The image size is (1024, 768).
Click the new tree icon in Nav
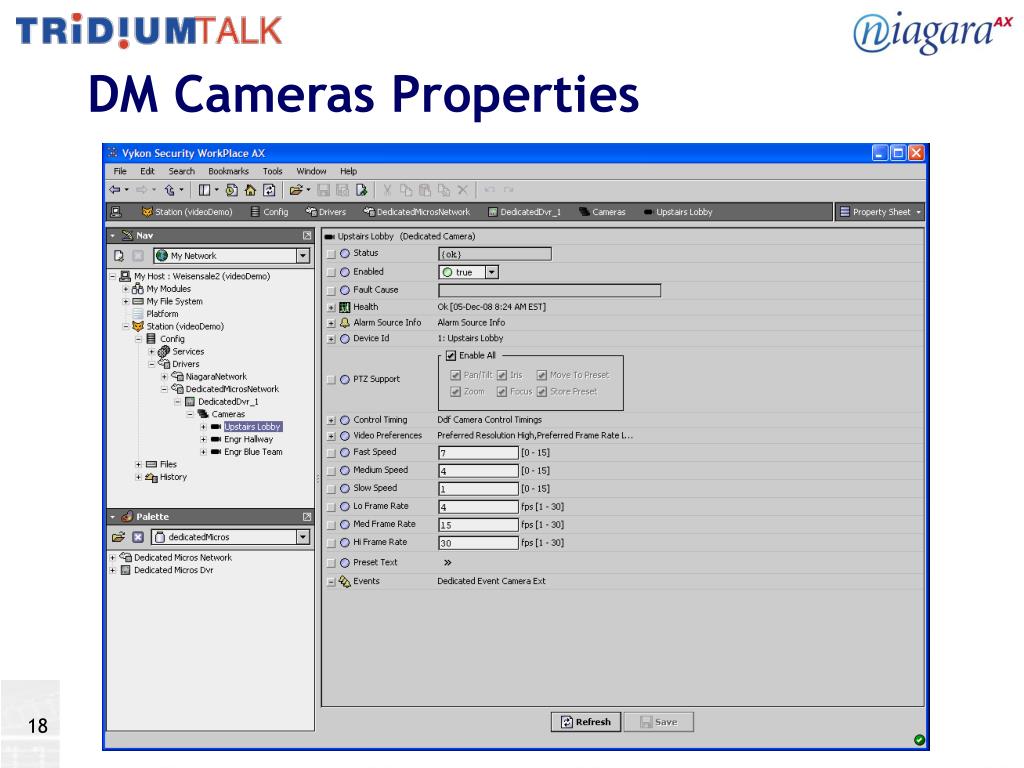pos(119,256)
